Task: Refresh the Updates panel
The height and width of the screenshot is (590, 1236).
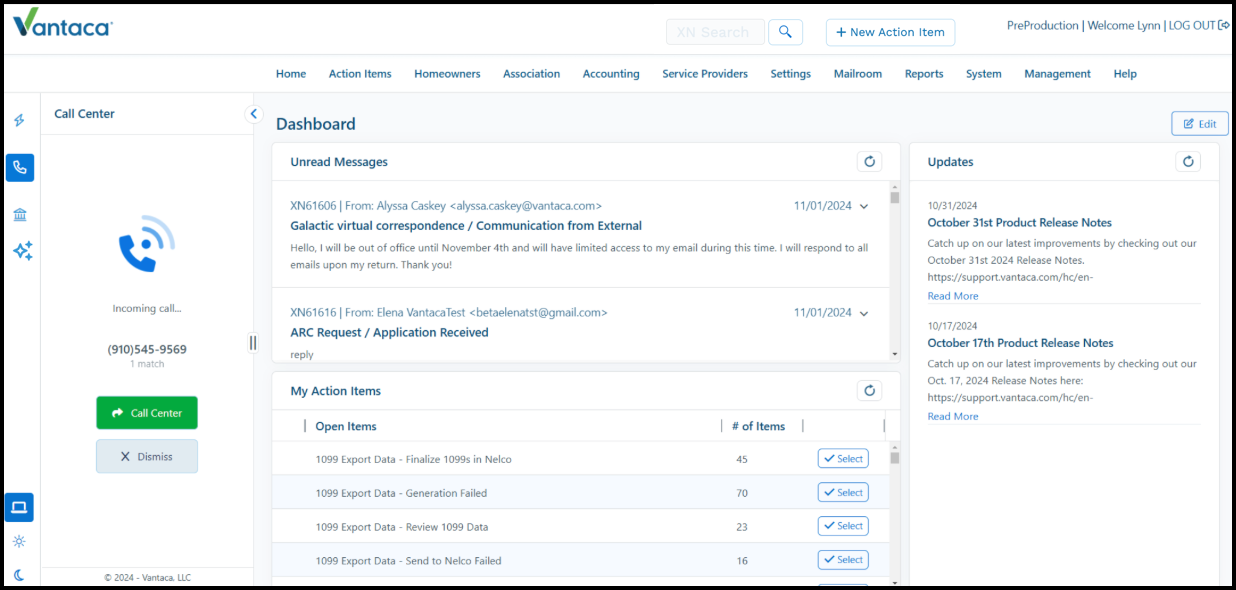Action: [1188, 162]
